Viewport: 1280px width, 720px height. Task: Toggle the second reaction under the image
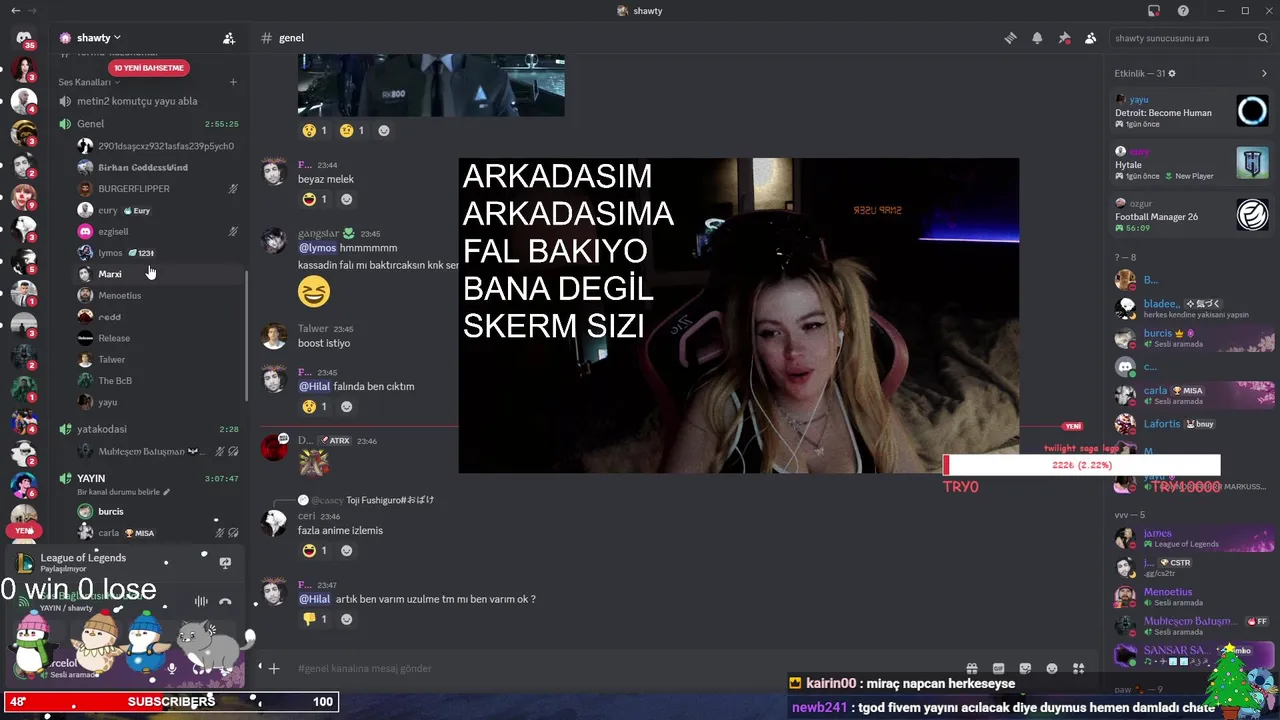pyautogui.click(x=352, y=130)
